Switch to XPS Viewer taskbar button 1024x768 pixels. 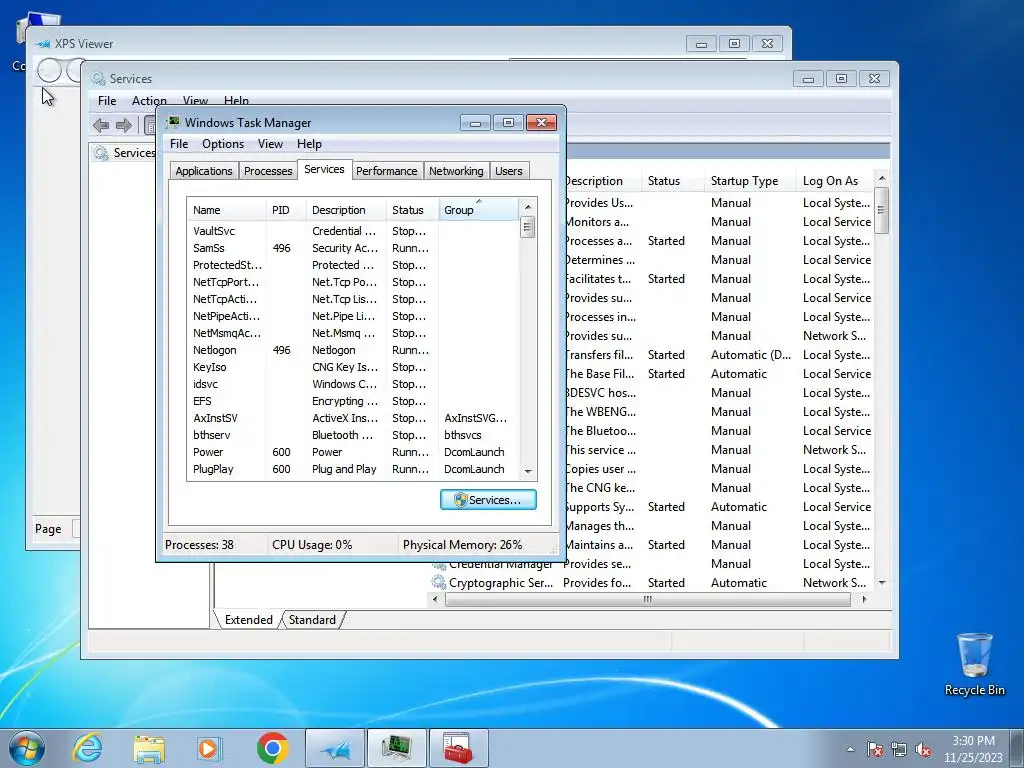335,748
